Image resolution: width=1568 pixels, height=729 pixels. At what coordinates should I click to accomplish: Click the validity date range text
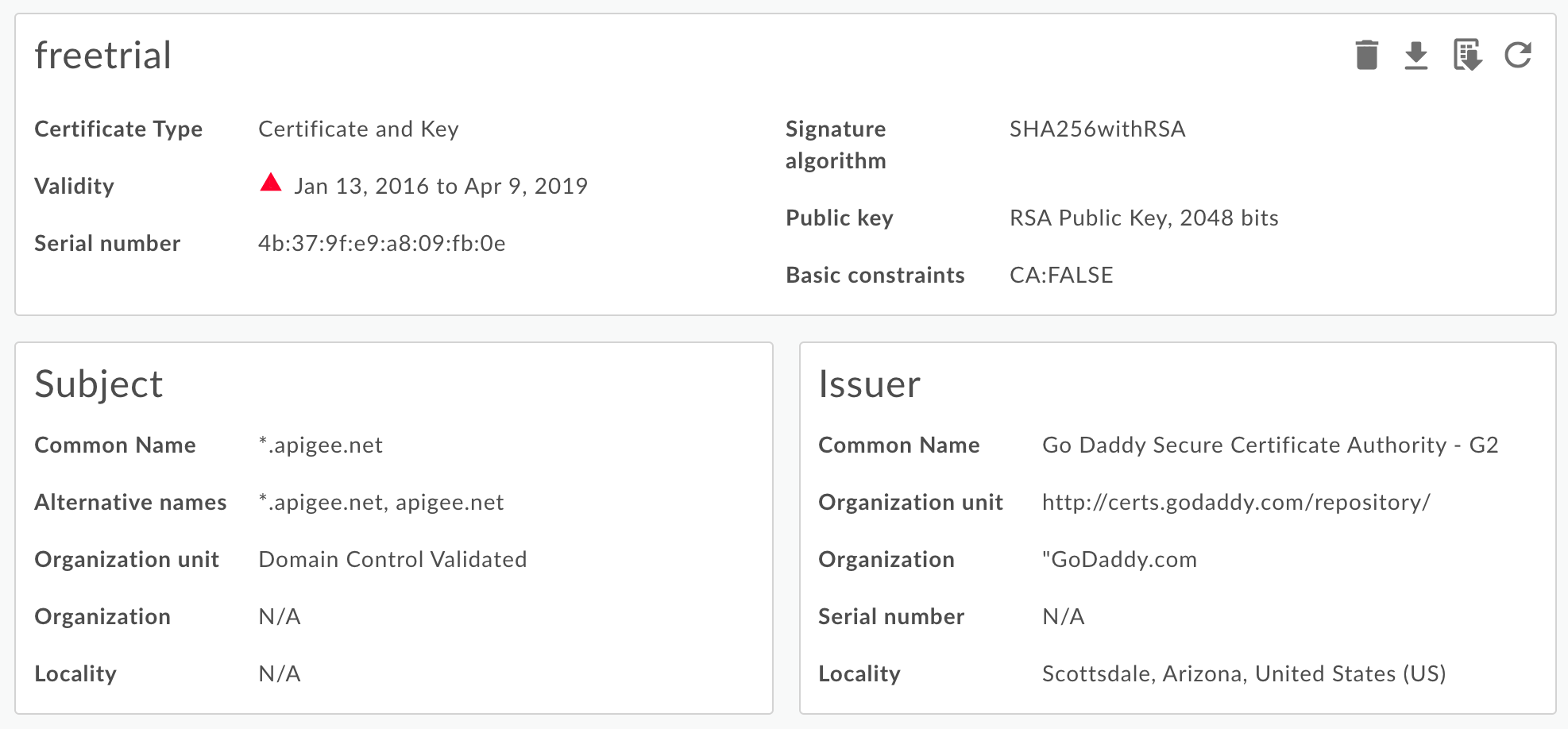[x=441, y=186]
